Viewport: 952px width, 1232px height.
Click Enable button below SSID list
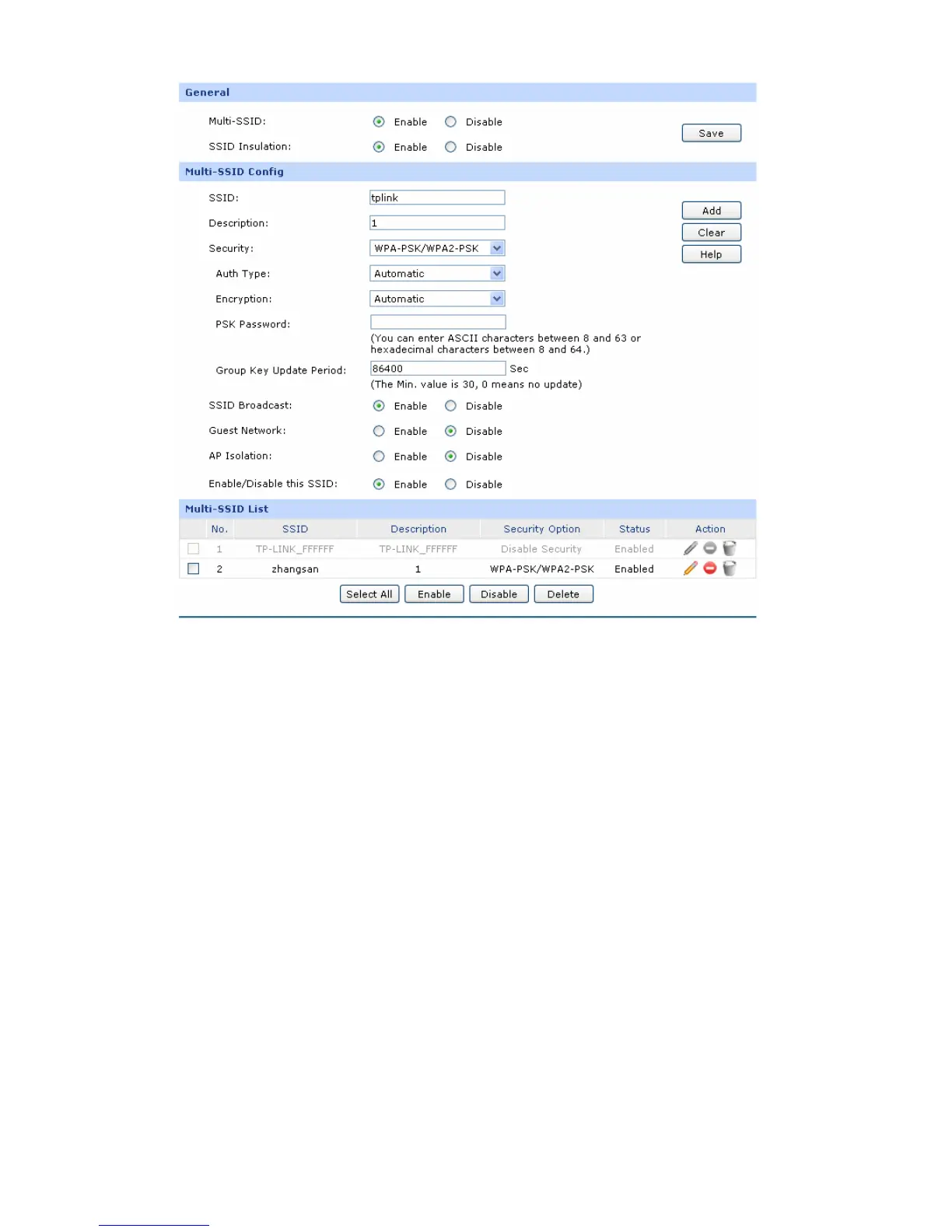click(x=434, y=594)
